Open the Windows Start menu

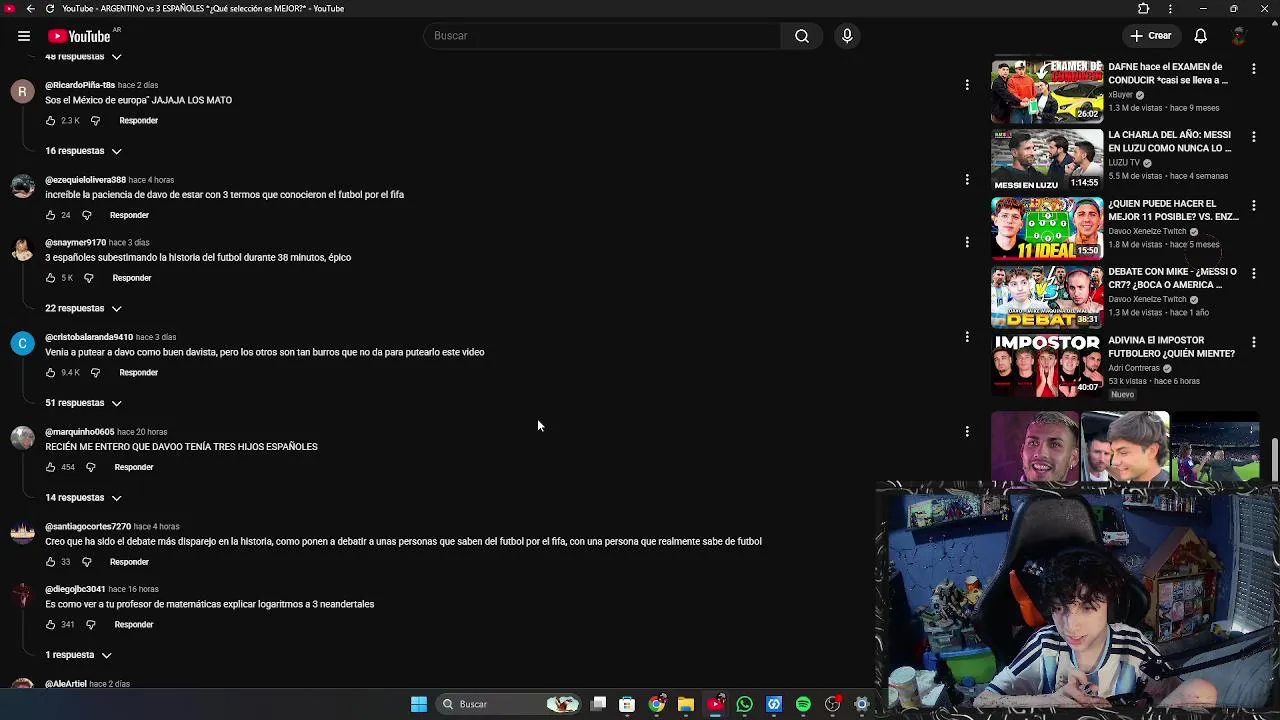419,704
